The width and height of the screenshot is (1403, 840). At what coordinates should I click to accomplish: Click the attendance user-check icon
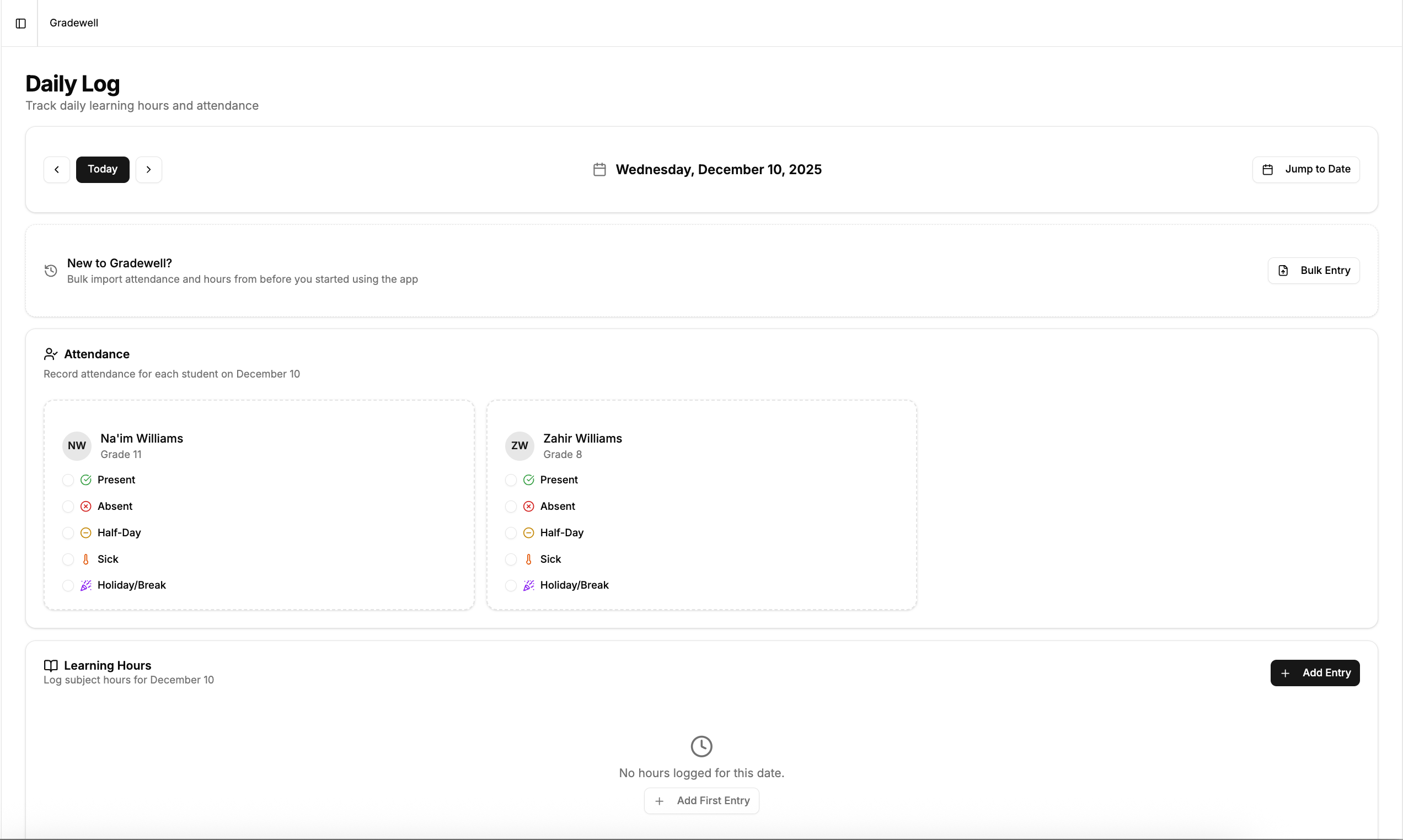pos(50,353)
